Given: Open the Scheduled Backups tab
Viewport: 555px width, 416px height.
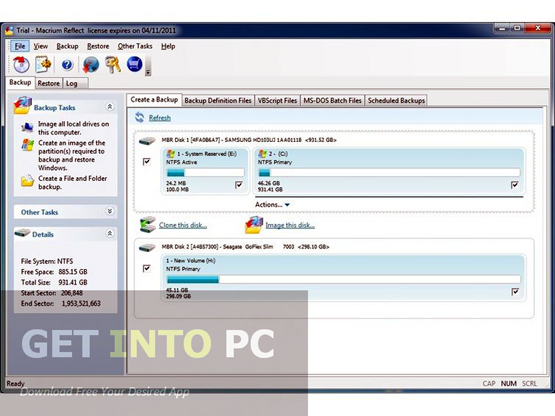Looking at the screenshot, I should [396, 101].
